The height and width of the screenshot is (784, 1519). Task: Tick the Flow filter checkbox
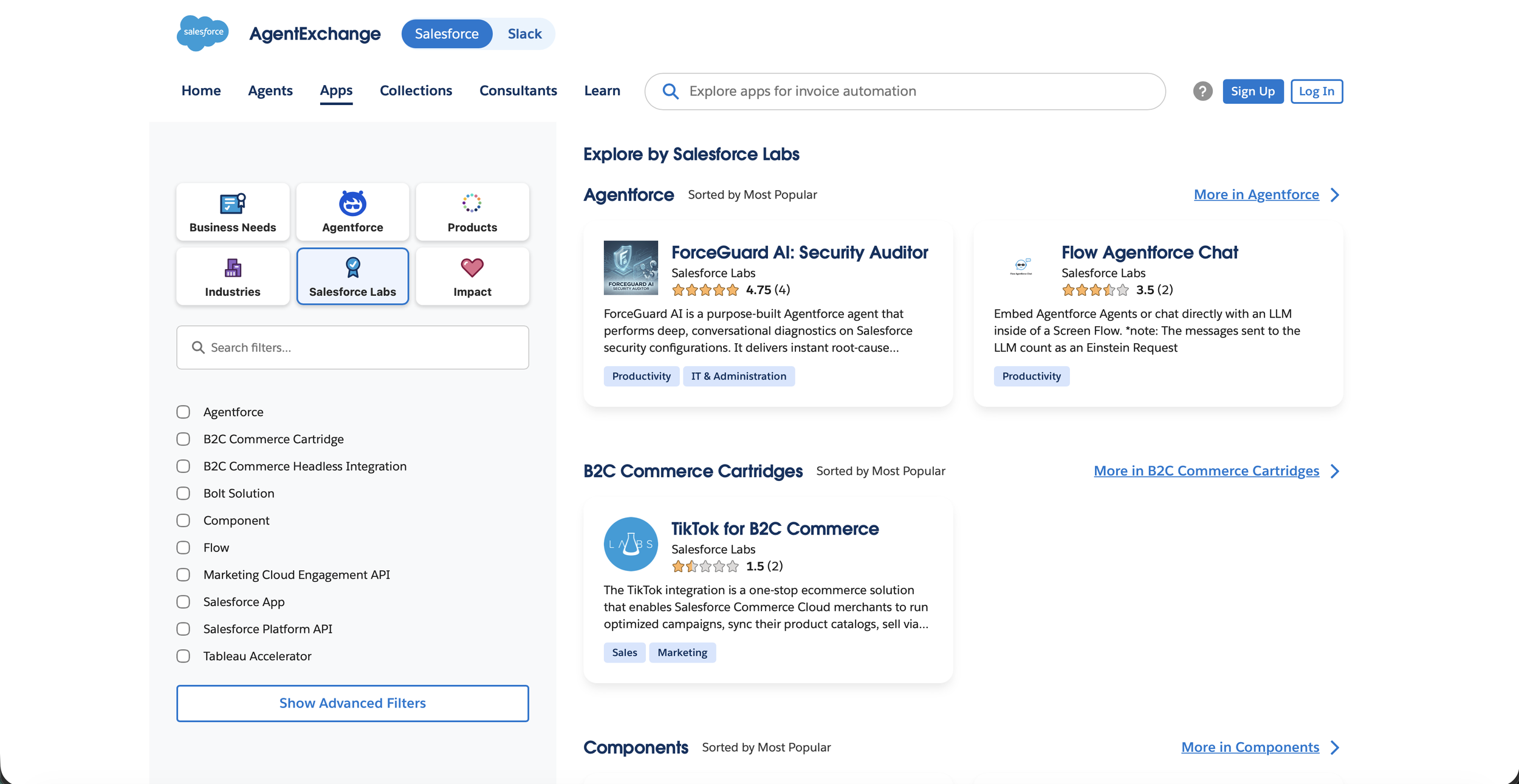tap(183, 548)
